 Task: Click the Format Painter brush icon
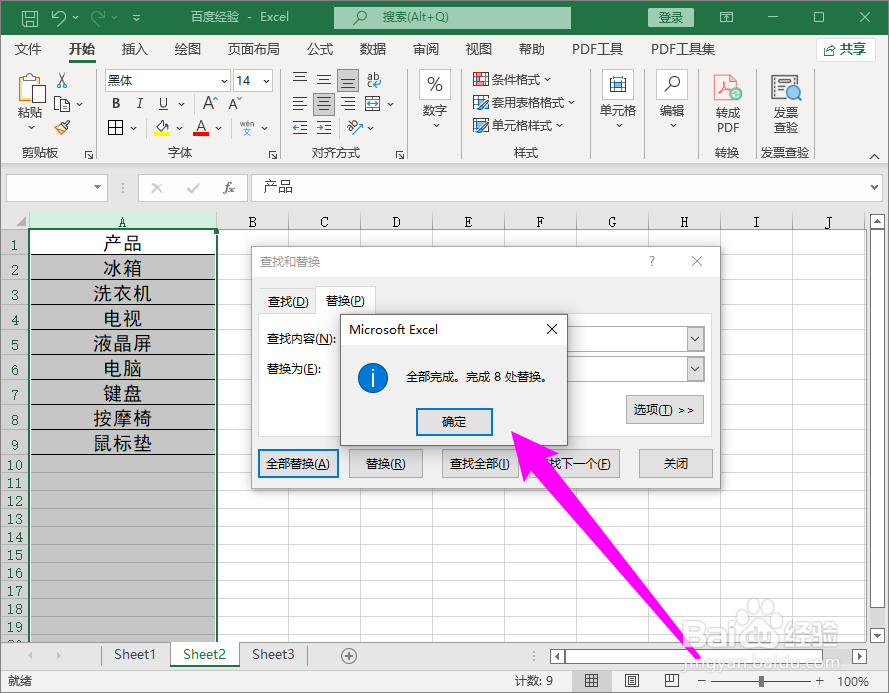pyautogui.click(x=62, y=128)
